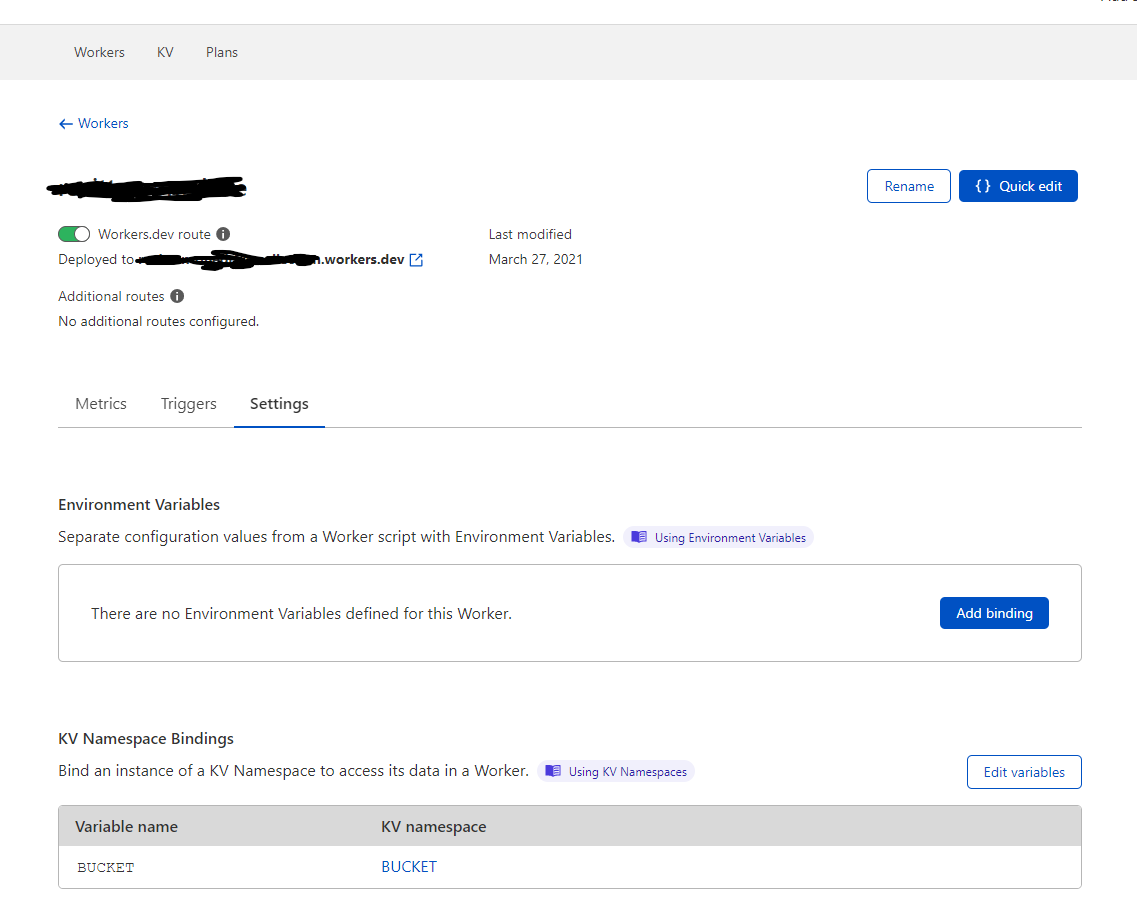This screenshot has width=1137, height=901.
Task: Open the Using Environment Variables documentation badge
Action: coord(718,537)
